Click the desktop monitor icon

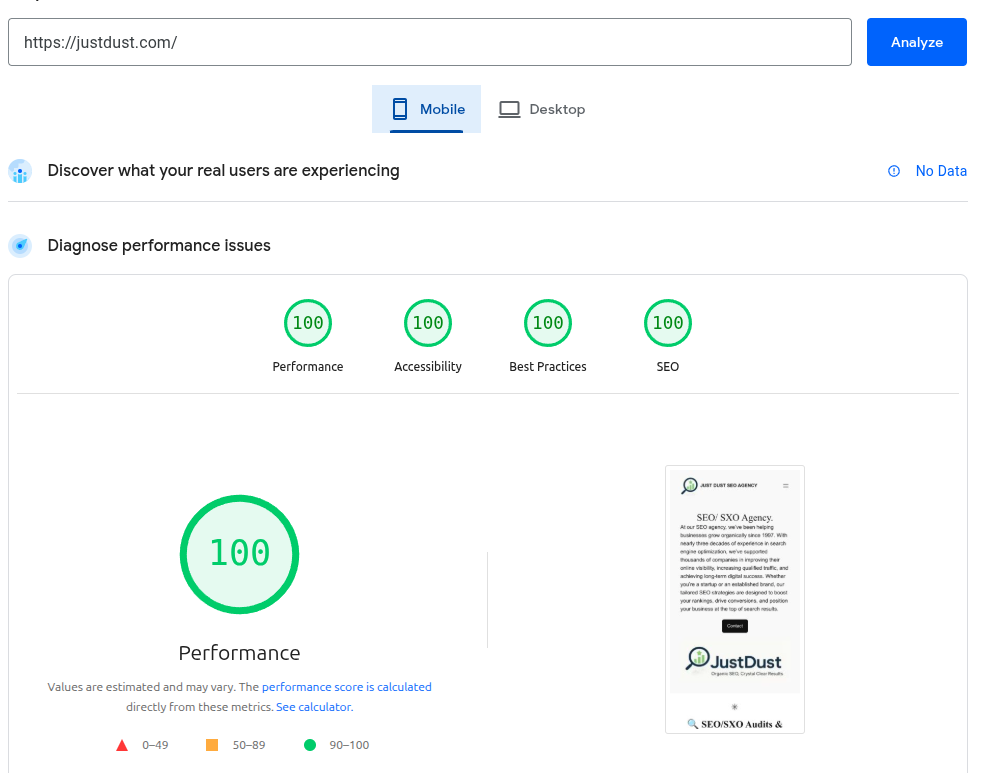click(509, 109)
